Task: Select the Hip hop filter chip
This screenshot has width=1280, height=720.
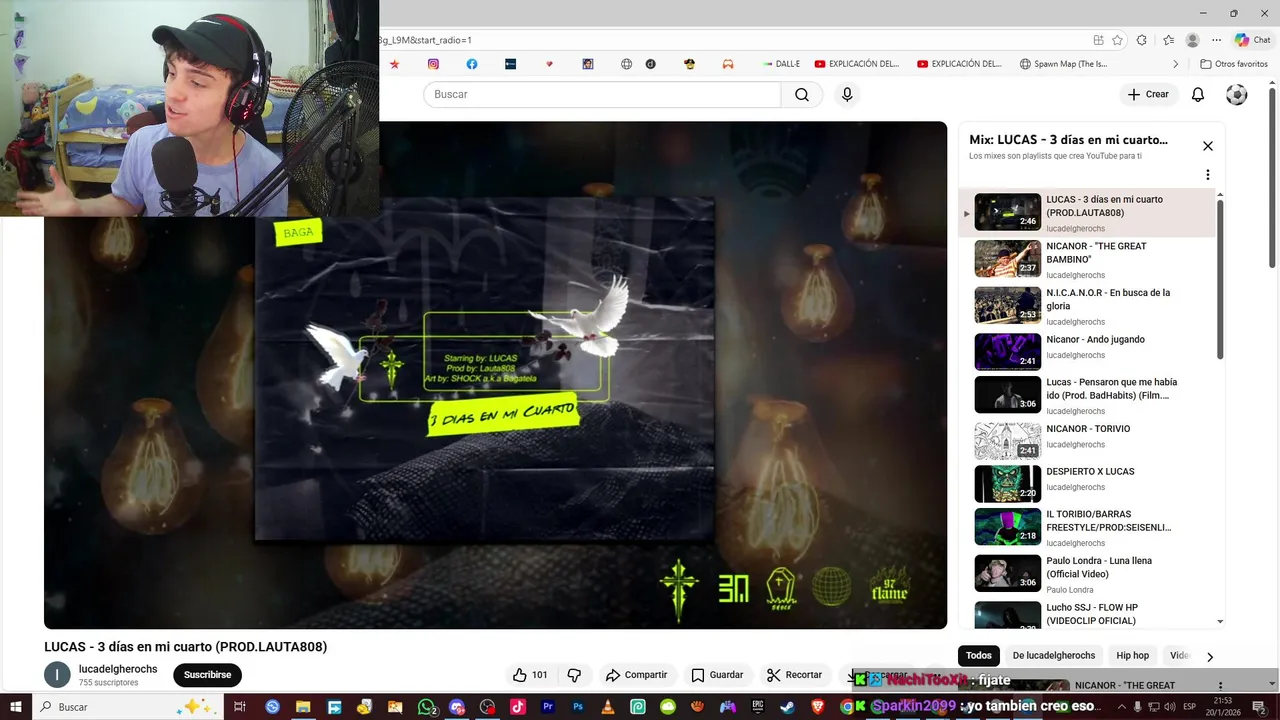Action: point(1133,656)
